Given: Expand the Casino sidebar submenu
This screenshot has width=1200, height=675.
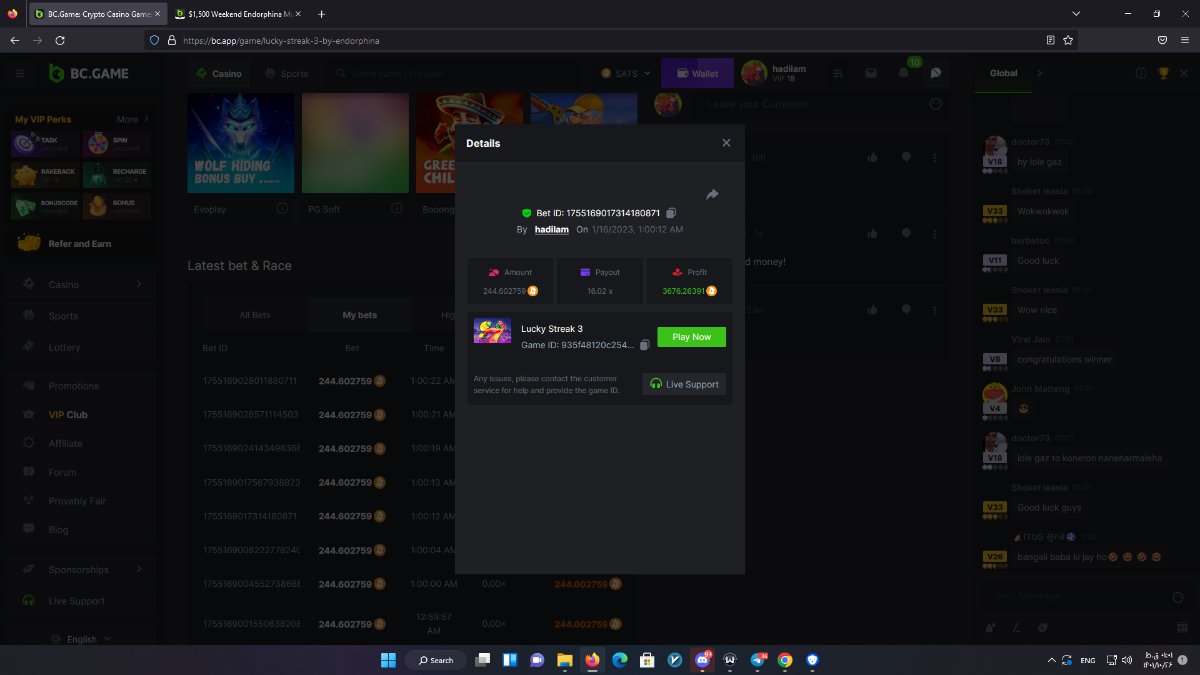Looking at the screenshot, I should (139, 285).
